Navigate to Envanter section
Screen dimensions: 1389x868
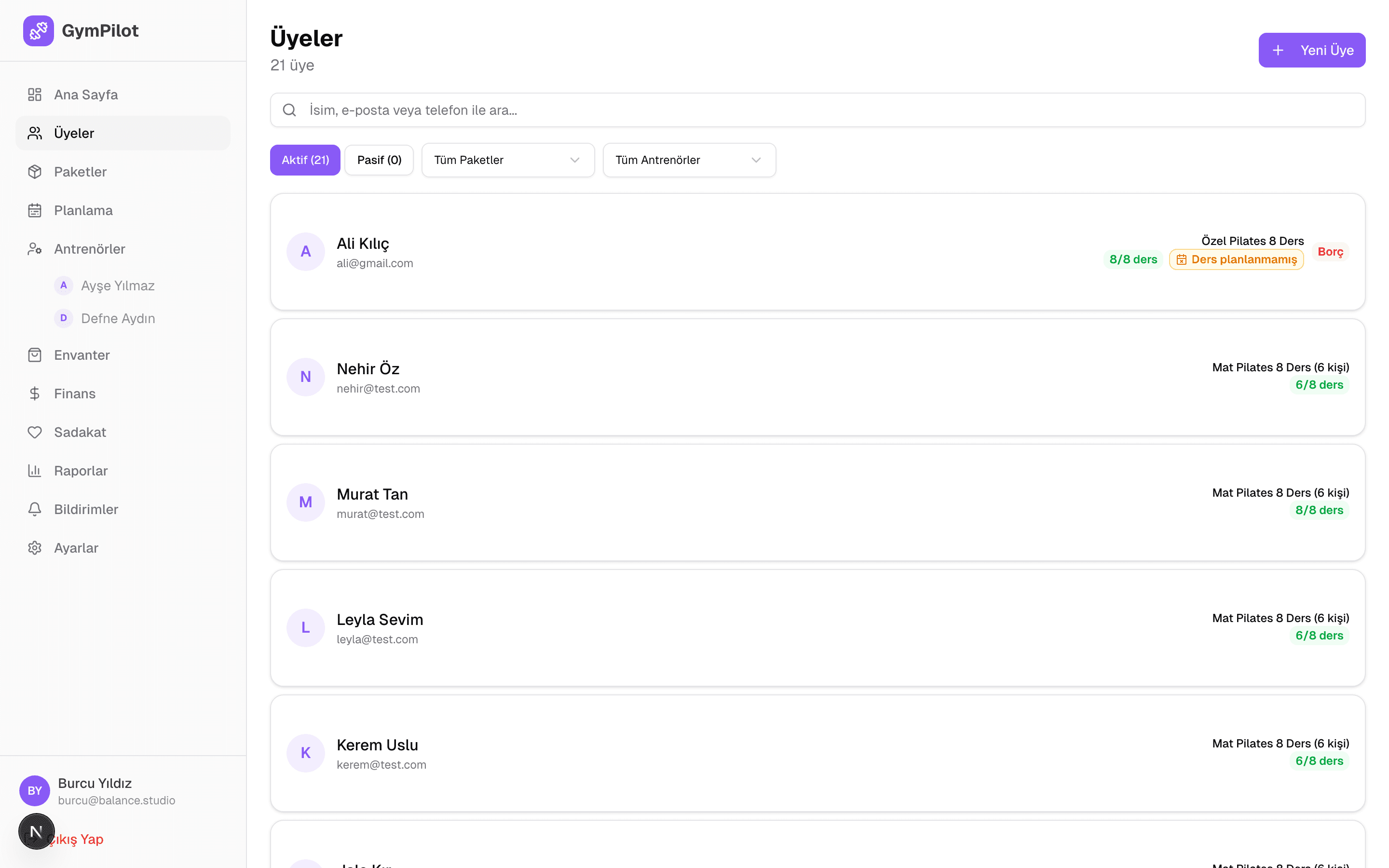click(x=123, y=355)
